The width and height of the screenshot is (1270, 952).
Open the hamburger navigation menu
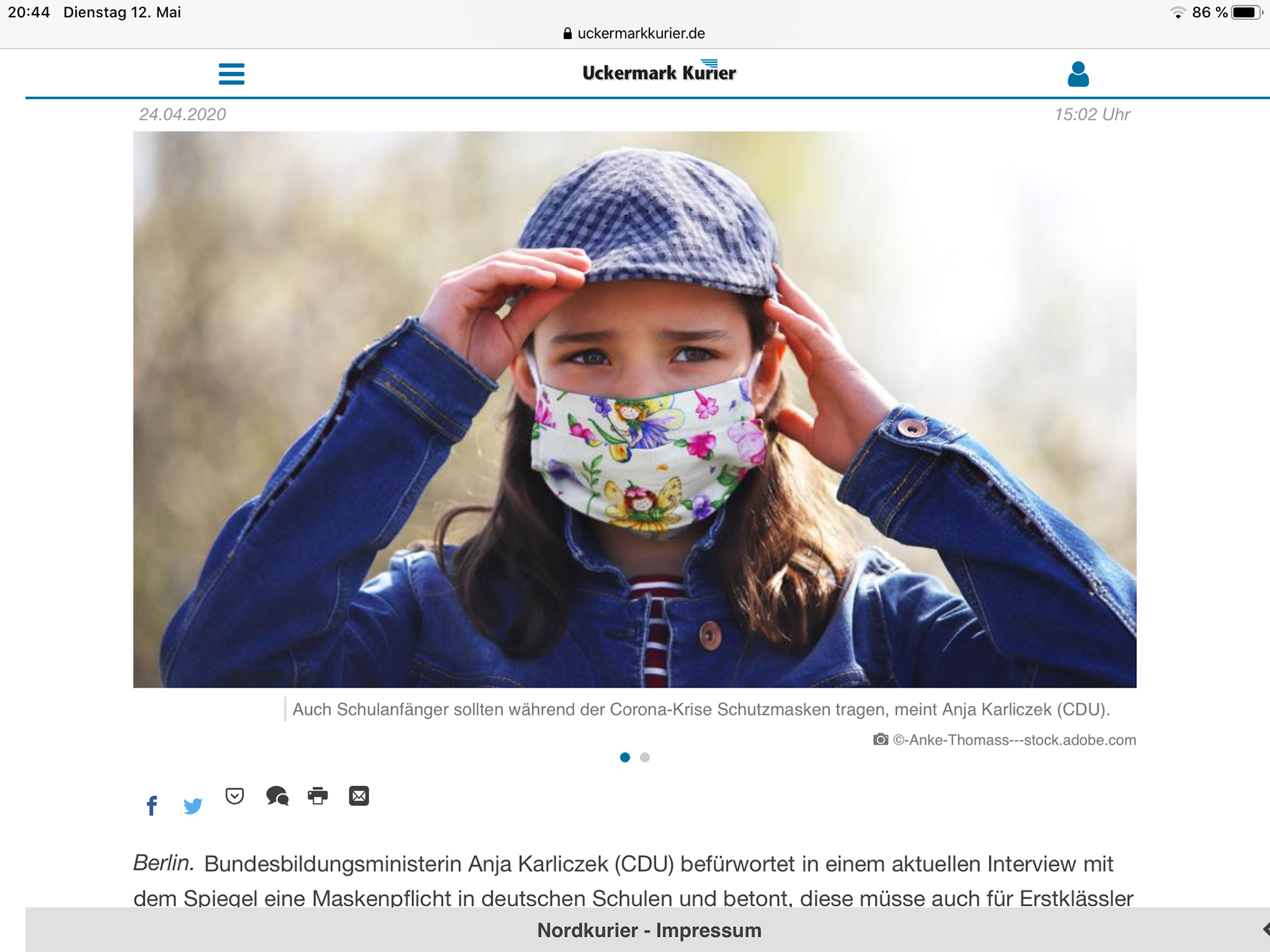(x=232, y=73)
